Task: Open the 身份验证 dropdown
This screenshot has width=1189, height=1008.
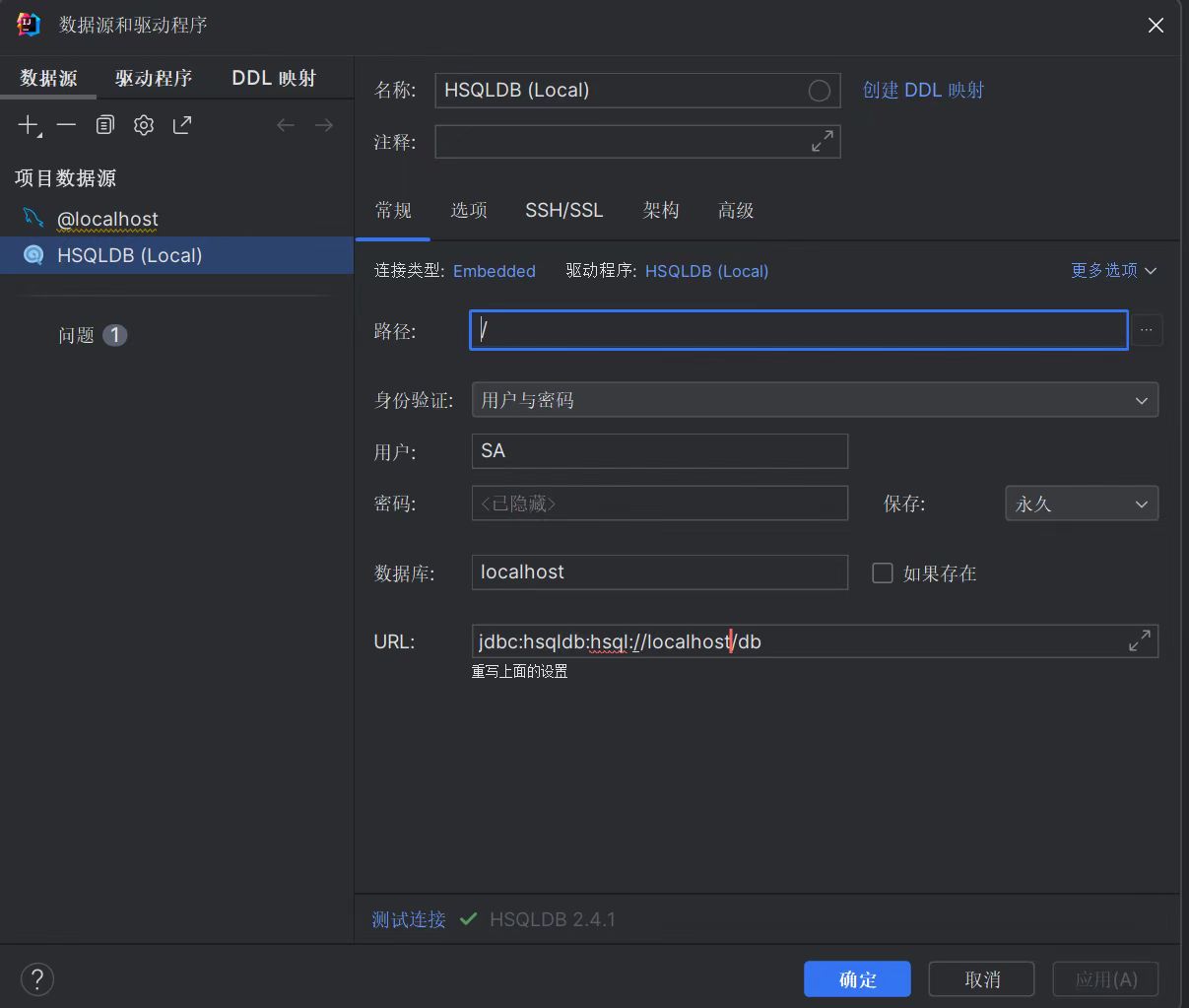Action: point(815,400)
